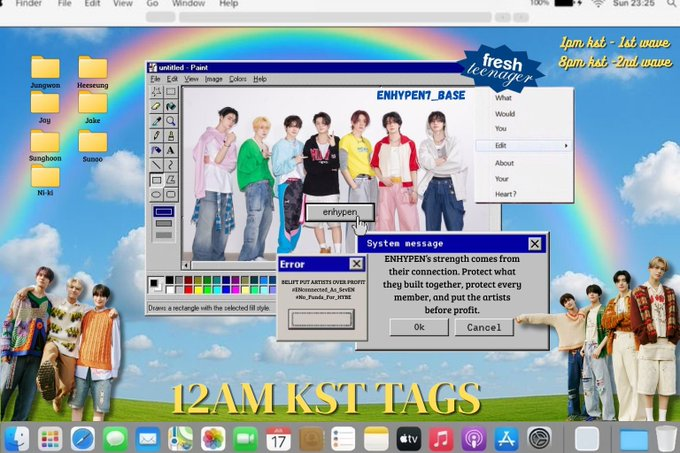Image resolution: width=680 pixels, height=453 pixels.
Task: Open the Image menu in Paint
Action: (x=213, y=79)
